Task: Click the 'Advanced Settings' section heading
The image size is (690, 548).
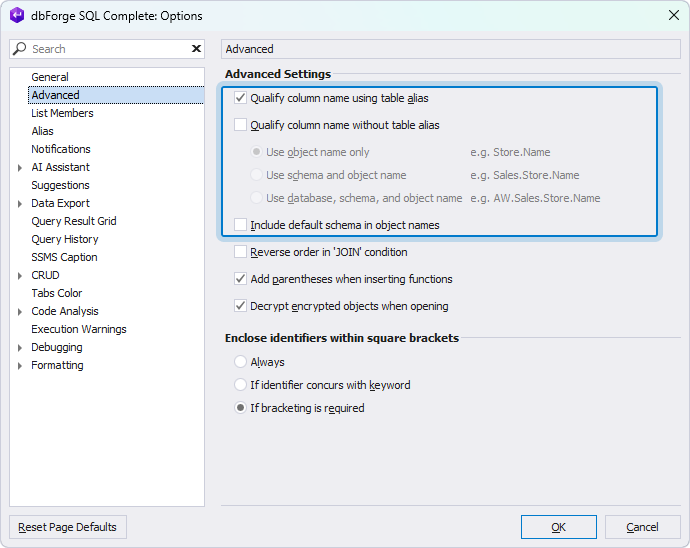Action: click(278, 74)
